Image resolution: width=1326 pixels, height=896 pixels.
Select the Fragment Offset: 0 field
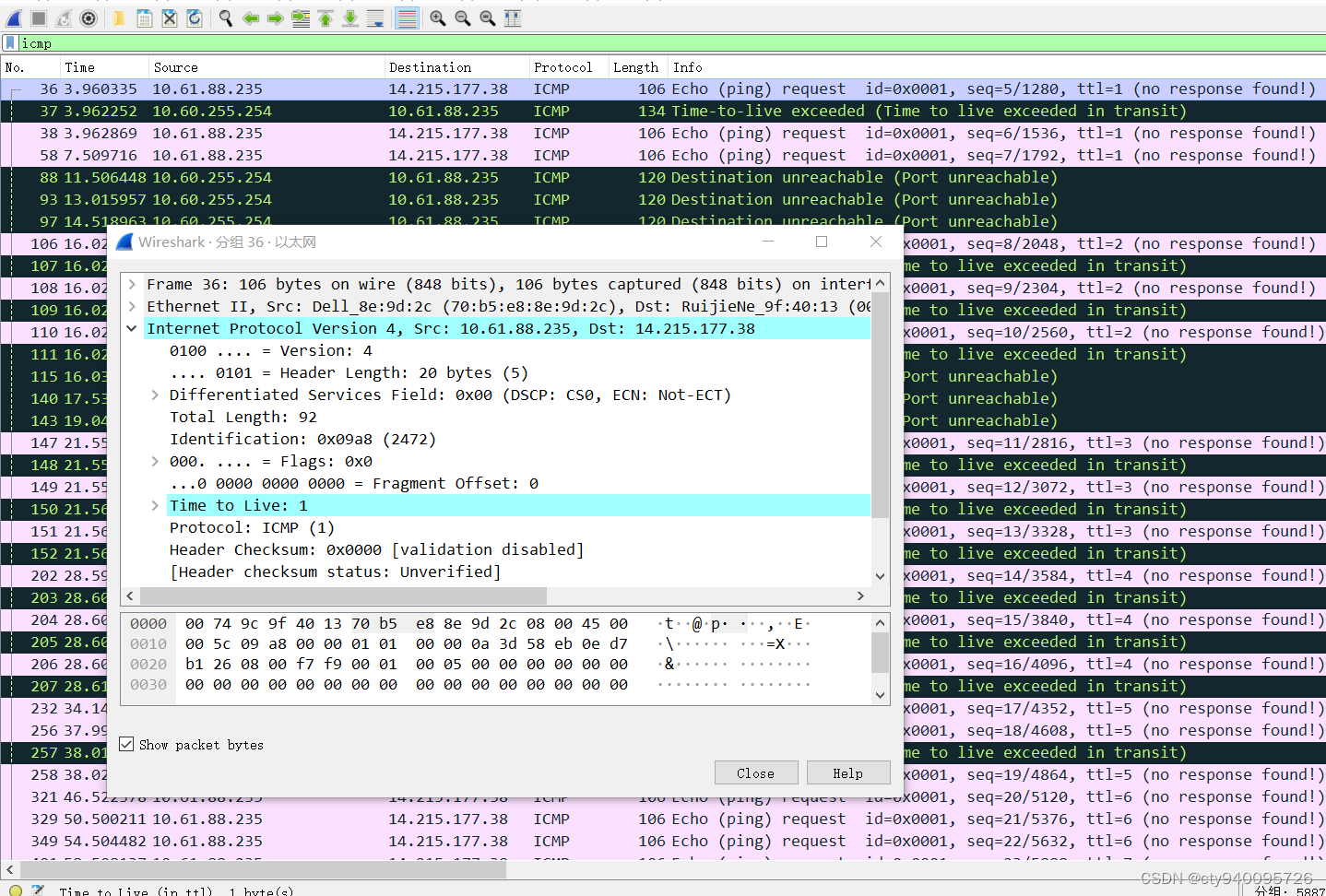click(x=354, y=483)
